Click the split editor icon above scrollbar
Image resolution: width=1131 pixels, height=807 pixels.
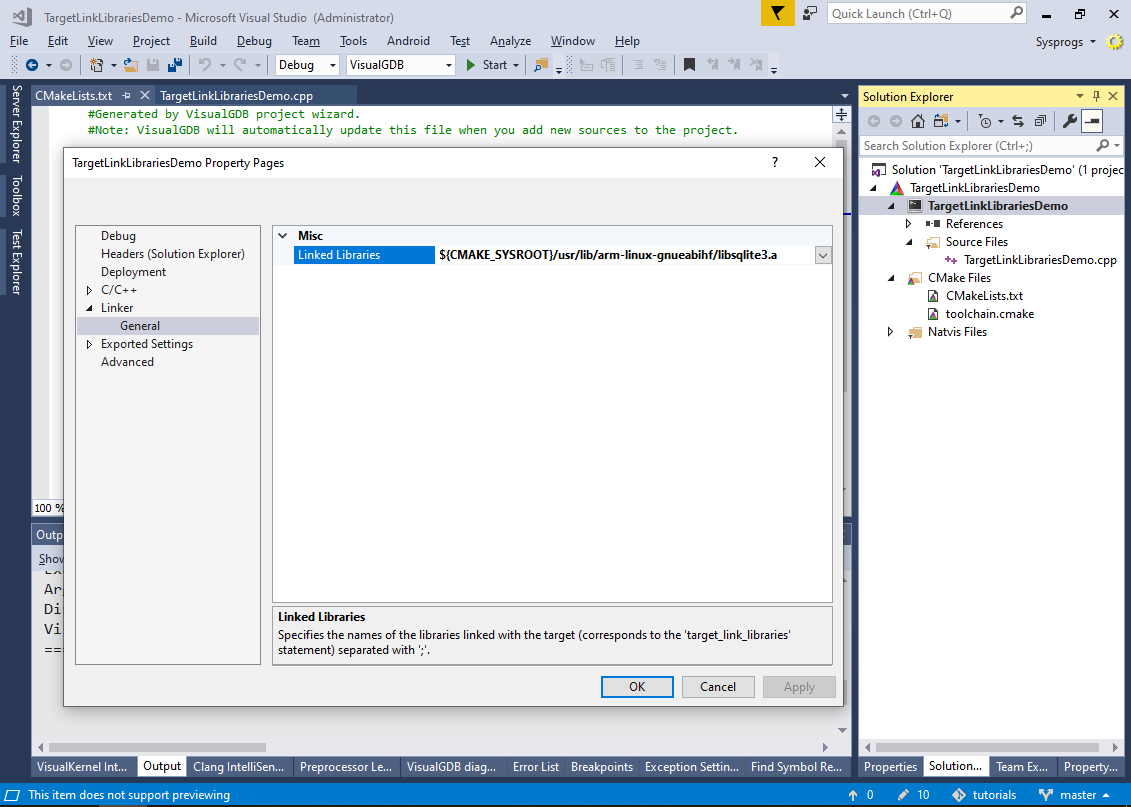(x=841, y=115)
